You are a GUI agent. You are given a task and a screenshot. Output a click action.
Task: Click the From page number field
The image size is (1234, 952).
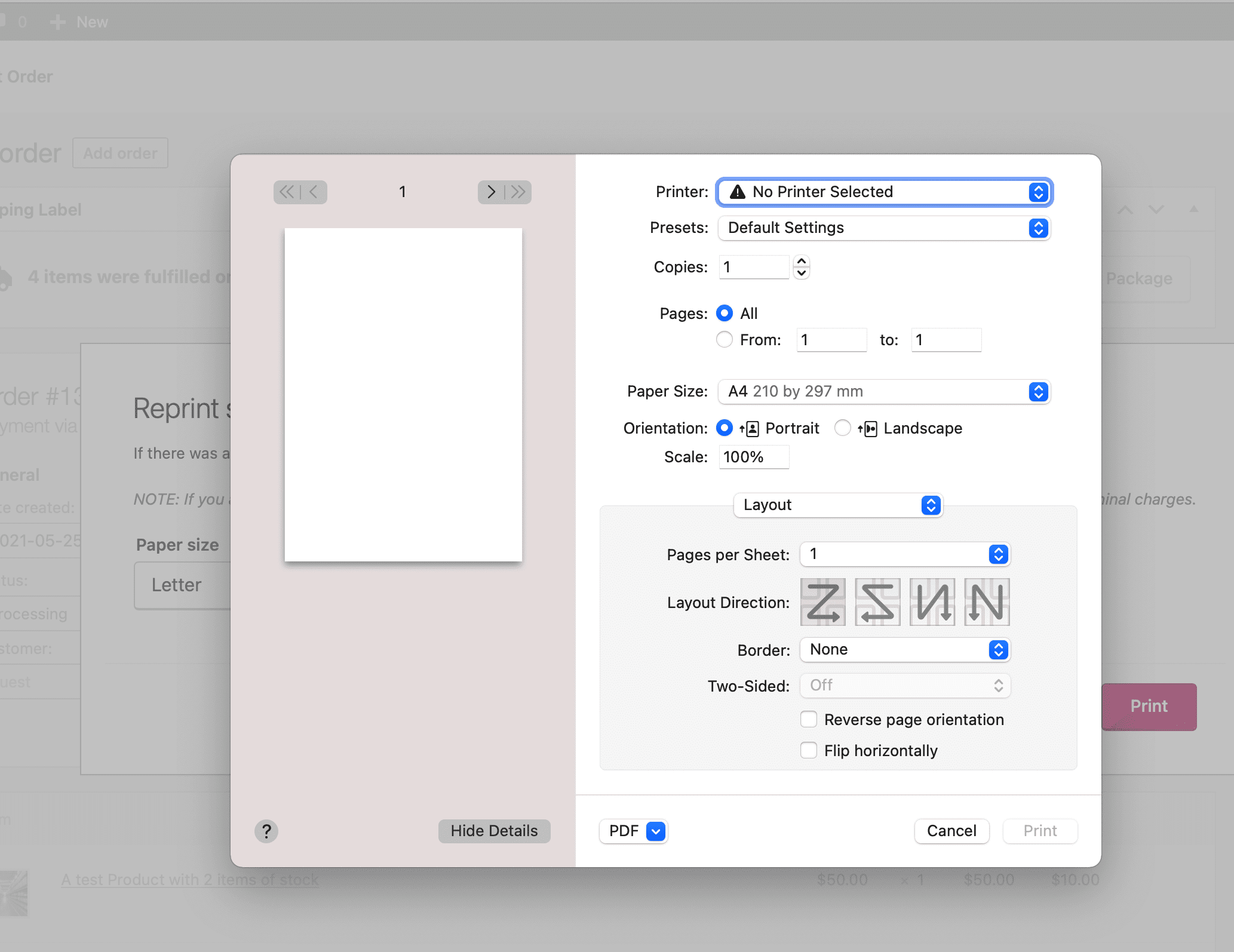pos(831,340)
